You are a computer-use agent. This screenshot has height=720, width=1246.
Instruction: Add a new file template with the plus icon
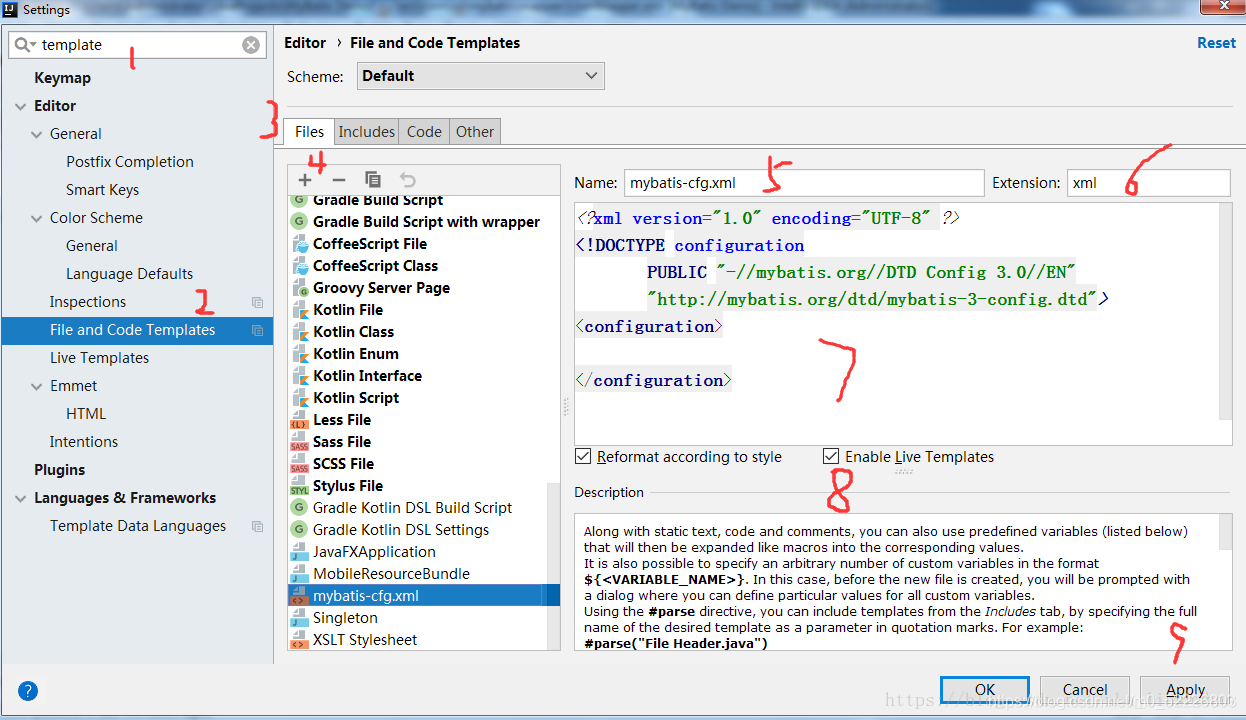click(x=305, y=180)
